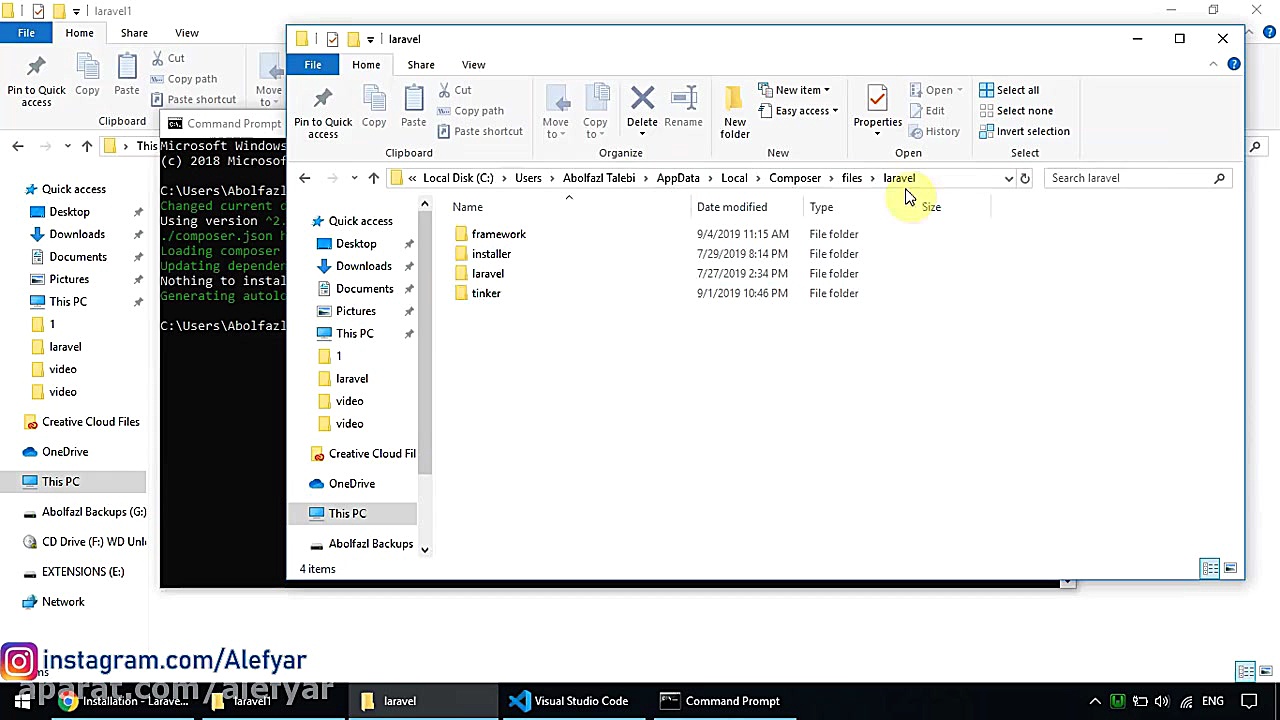Open the Windows Start menu

[22, 701]
